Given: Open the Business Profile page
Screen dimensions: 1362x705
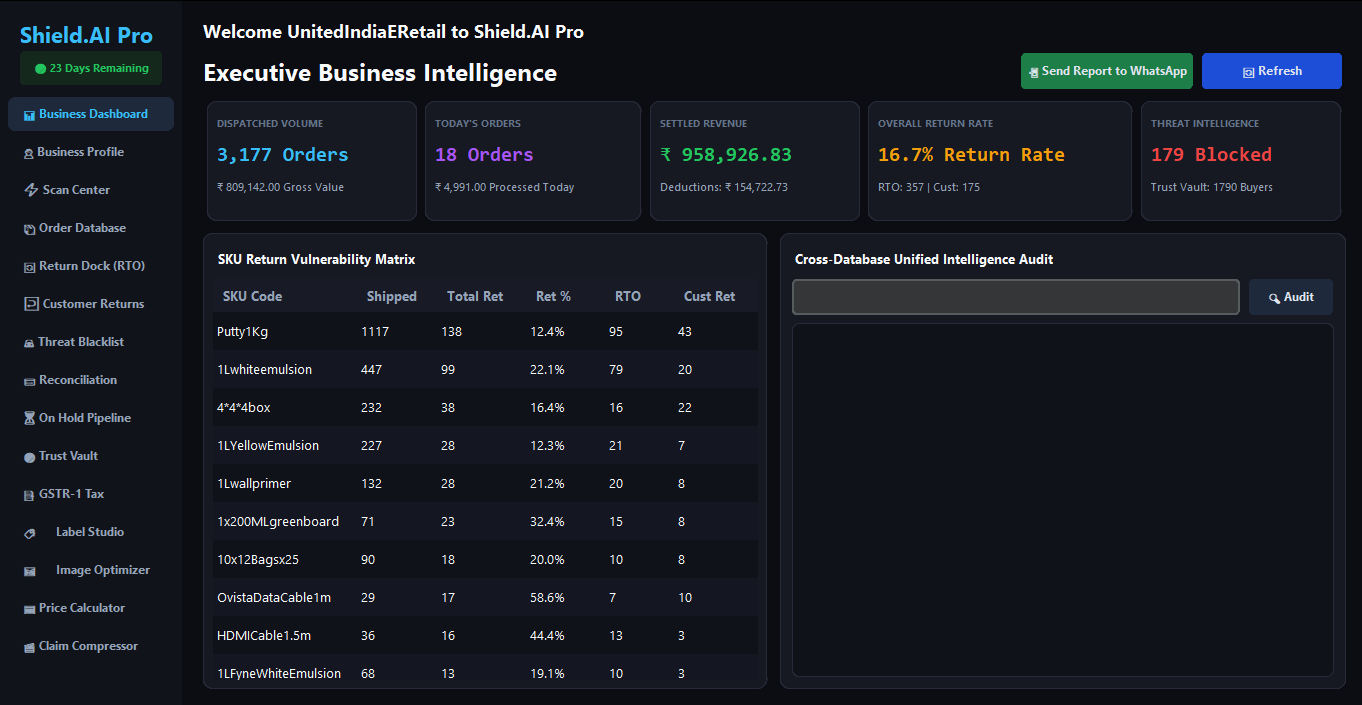Looking at the screenshot, I should click(x=91, y=152).
